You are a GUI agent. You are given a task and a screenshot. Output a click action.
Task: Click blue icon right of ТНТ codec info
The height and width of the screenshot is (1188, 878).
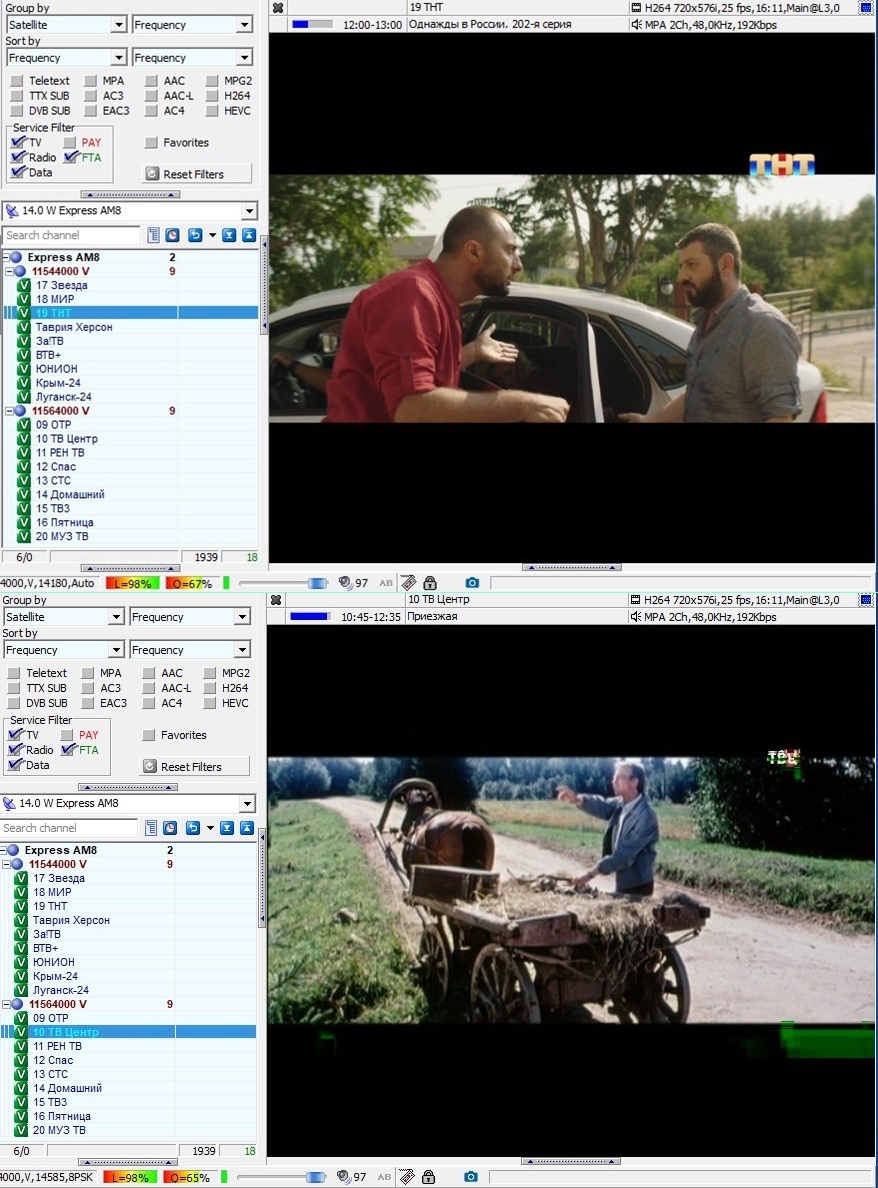coord(866,8)
